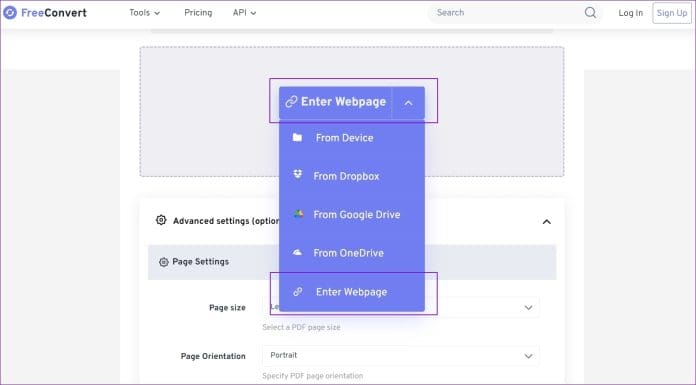Click the Advanced settings (optional) label
This screenshot has height=385, width=696.
click(226, 221)
